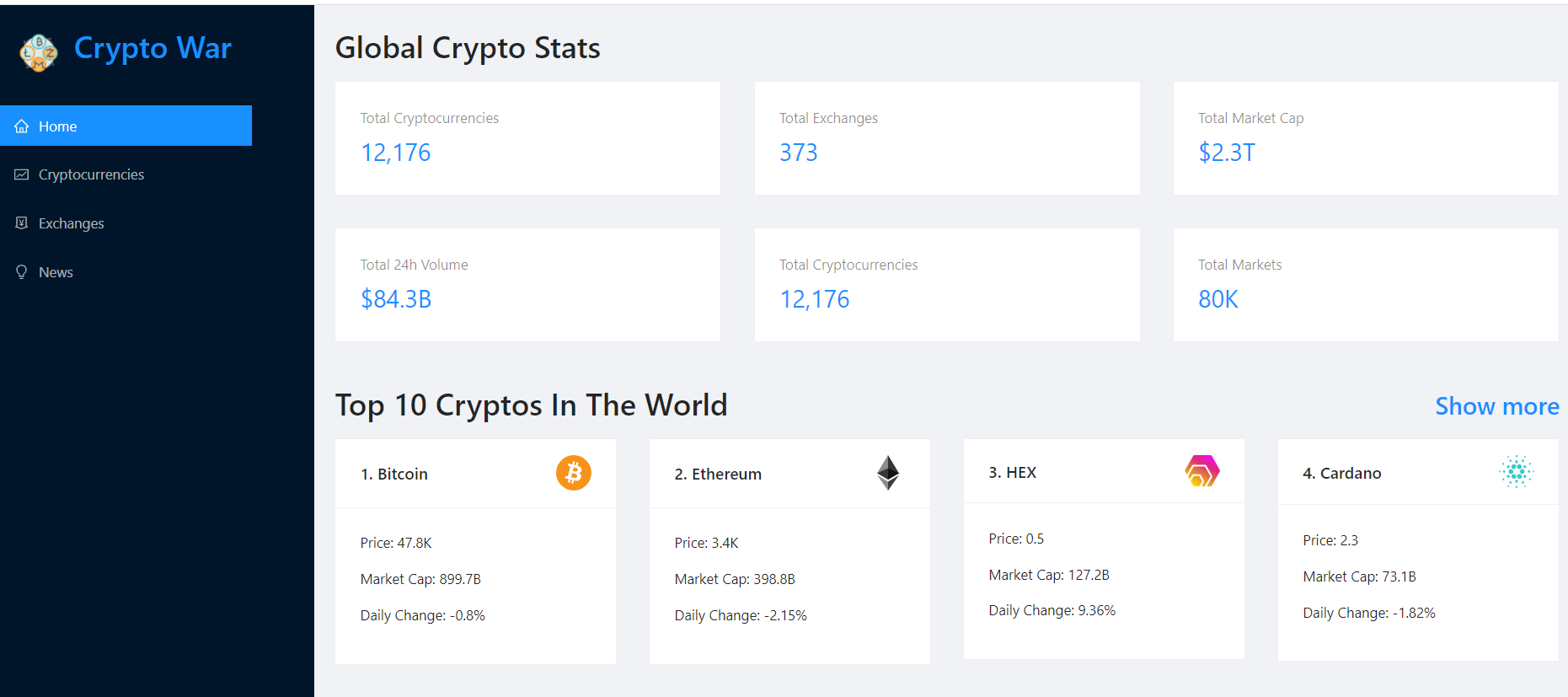This screenshot has height=697, width=1568.
Task: Click the Crypto War logo icon
Action: click(x=38, y=53)
